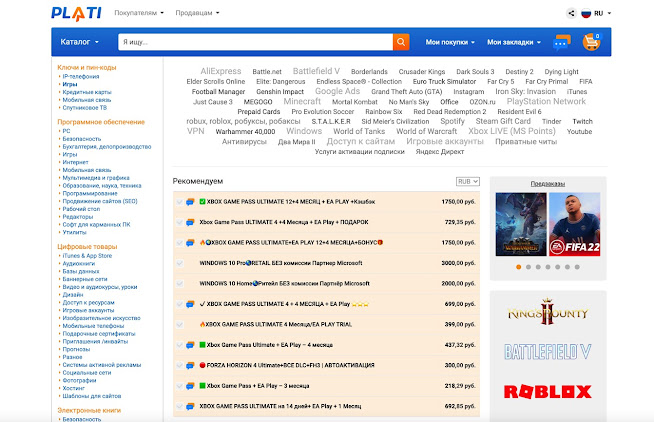This screenshot has width=654, height=422.
Task: Tick checkbox for 12+4 МЕСЯЦА+БОНУС row
Action: coord(179,243)
